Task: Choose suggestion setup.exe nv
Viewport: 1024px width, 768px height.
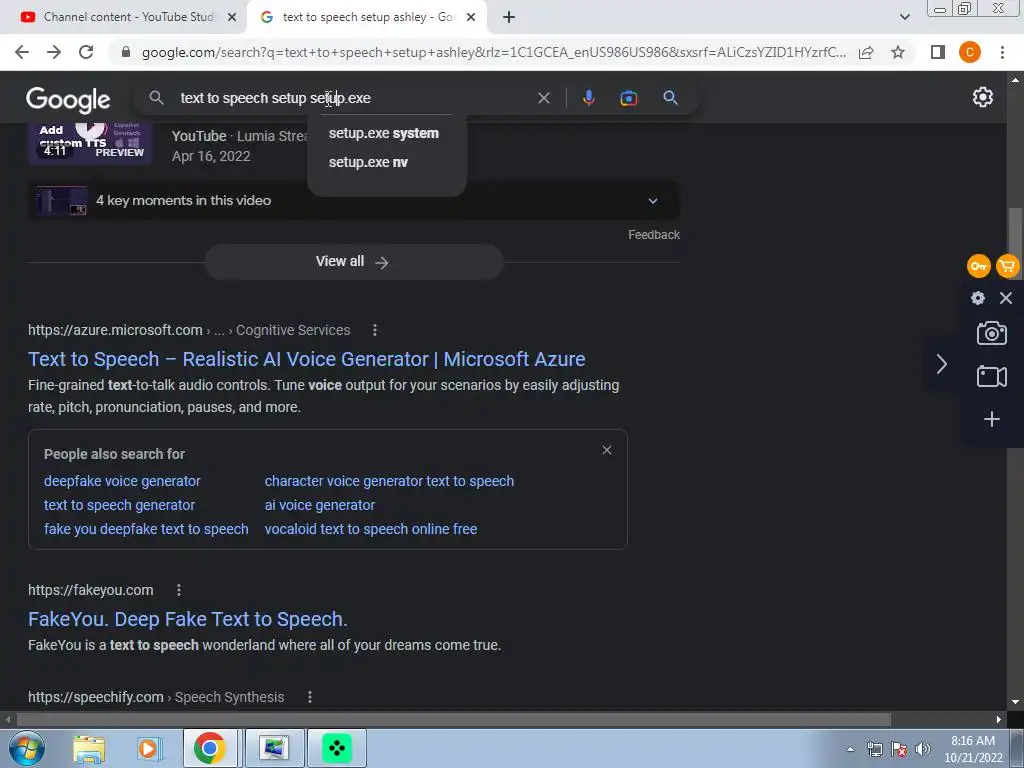Action: [x=368, y=162]
